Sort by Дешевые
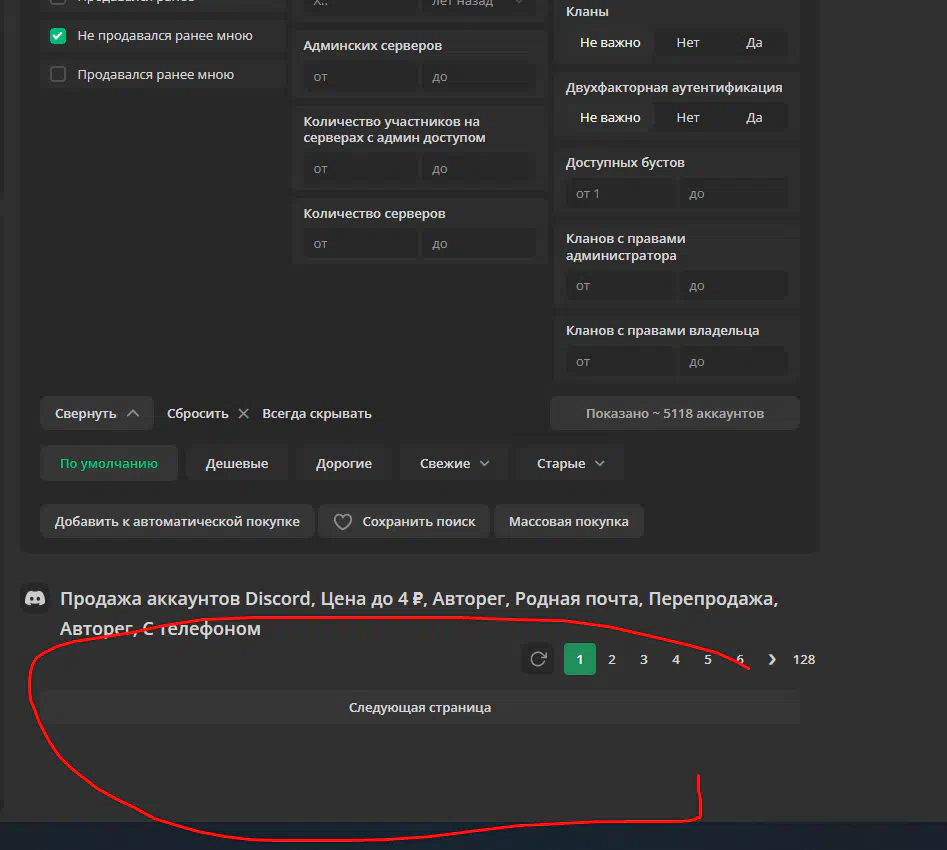947x850 pixels. (x=237, y=463)
